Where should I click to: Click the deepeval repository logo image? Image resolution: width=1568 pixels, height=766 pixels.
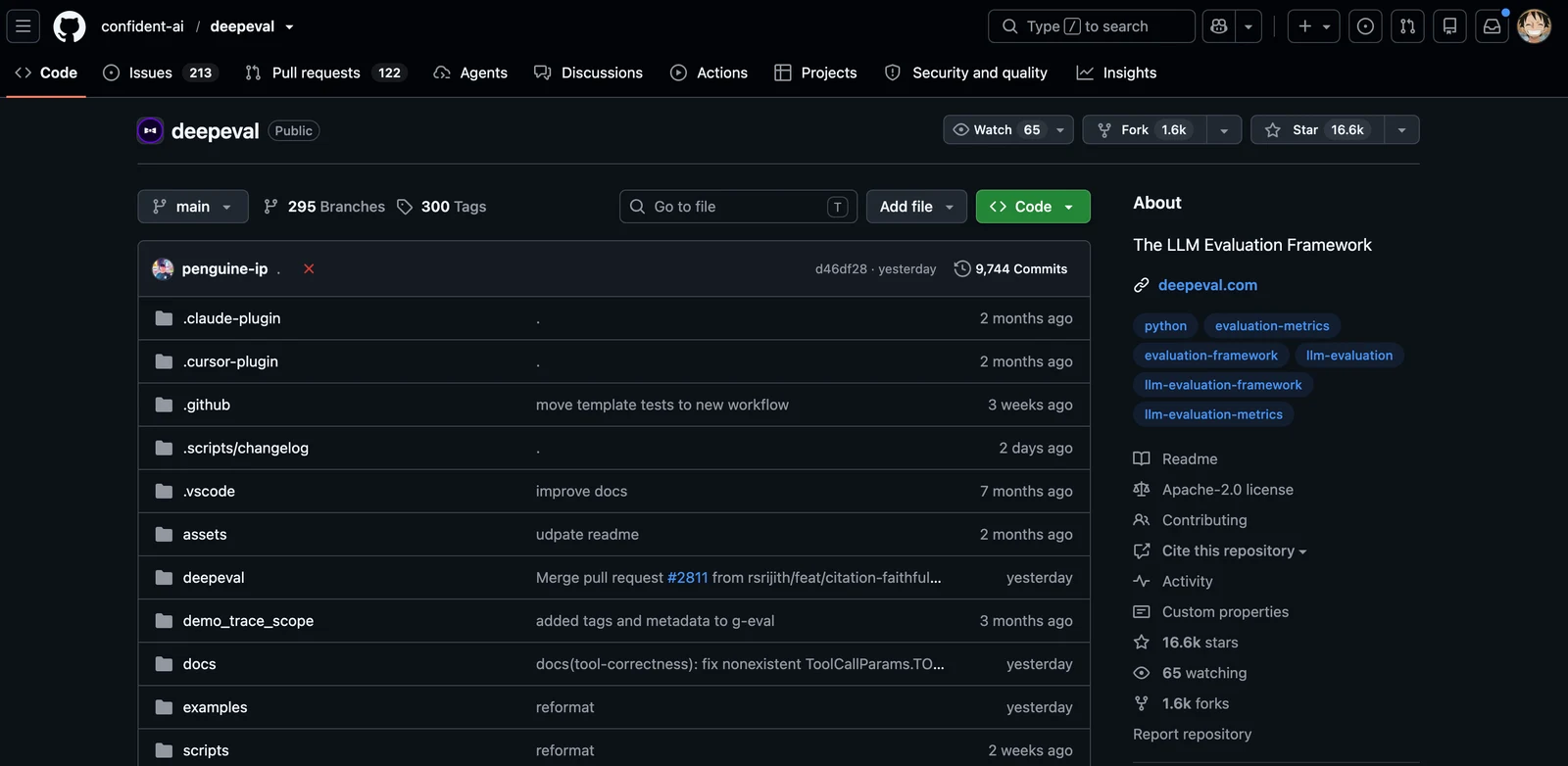click(x=150, y=130)
